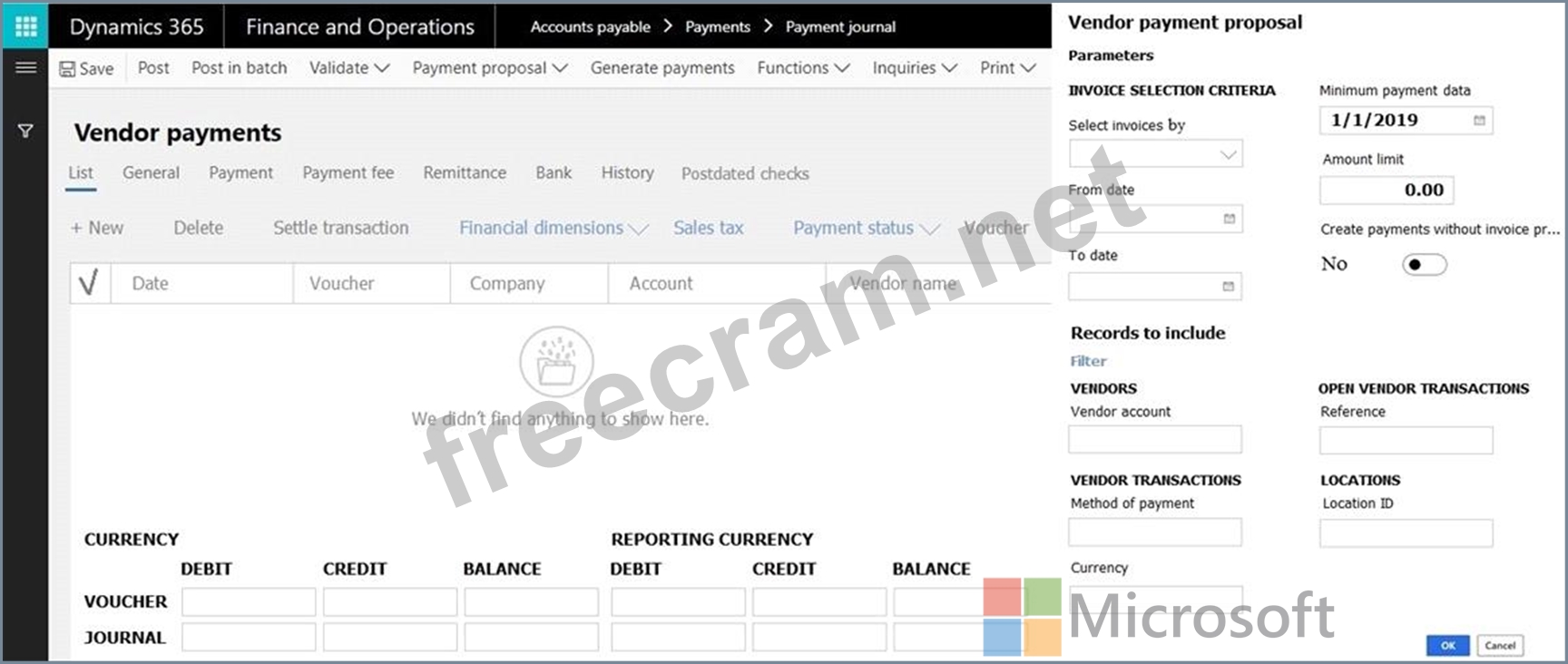Open calendar picker for To date

click(1228, 287)
